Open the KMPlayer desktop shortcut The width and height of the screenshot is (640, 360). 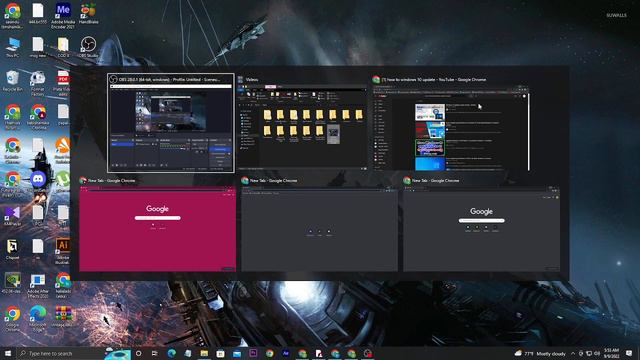12,216
